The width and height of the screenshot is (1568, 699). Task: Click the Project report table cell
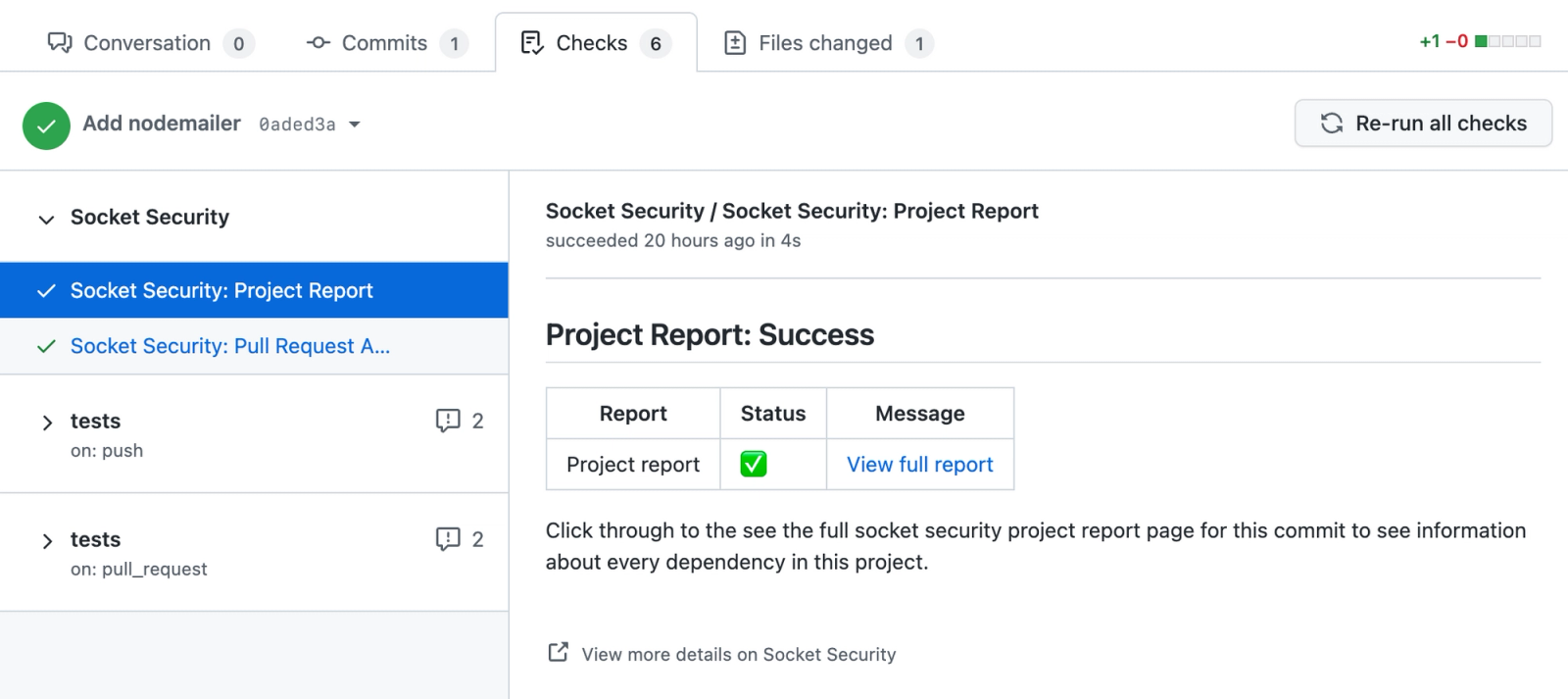click(633, 465)
